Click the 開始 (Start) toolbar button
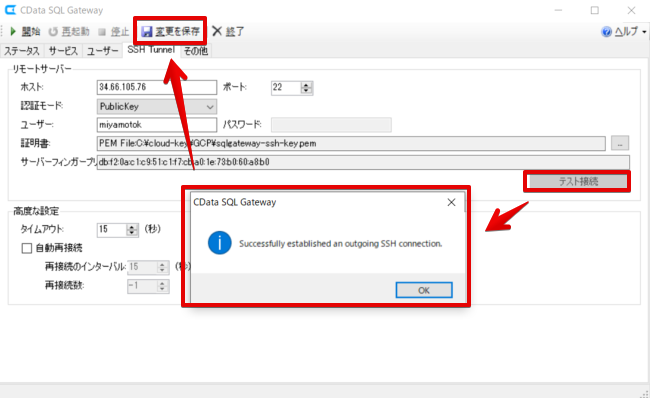The image size is (650, 398). (x=25, y=32)
